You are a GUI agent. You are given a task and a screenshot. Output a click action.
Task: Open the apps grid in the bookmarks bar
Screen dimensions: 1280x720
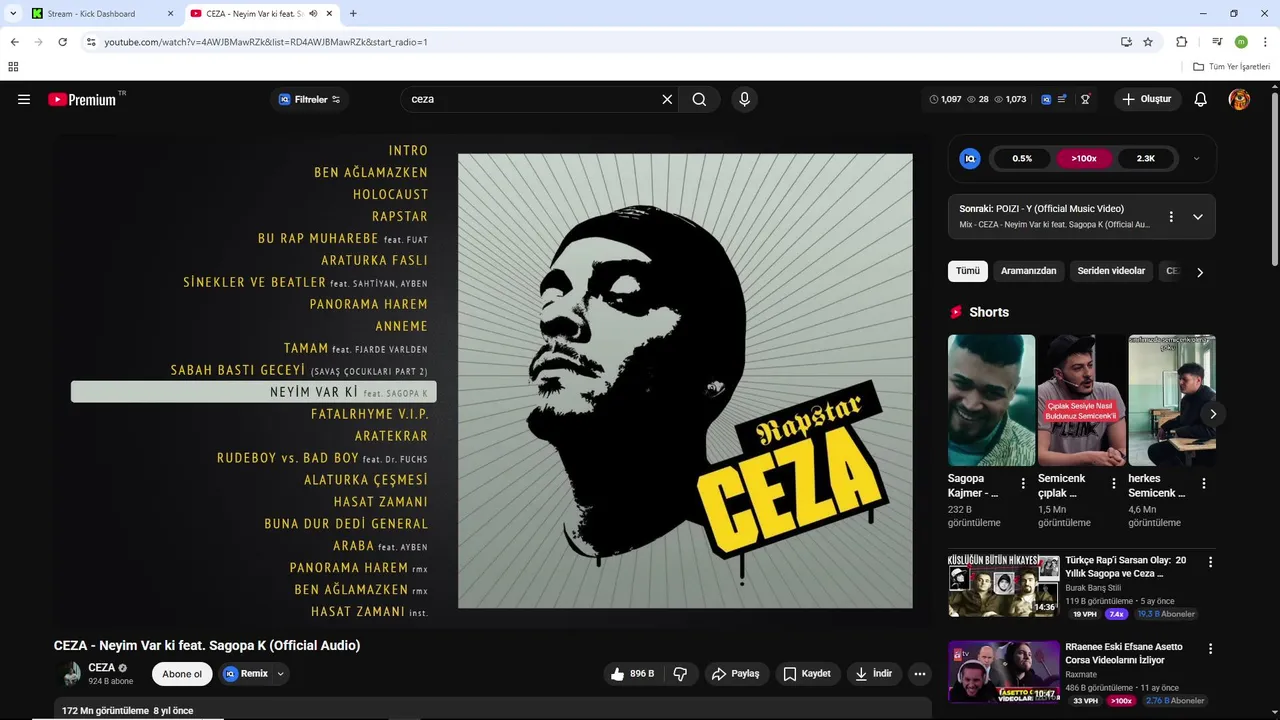pyautogui.click(x=13, y=67)
